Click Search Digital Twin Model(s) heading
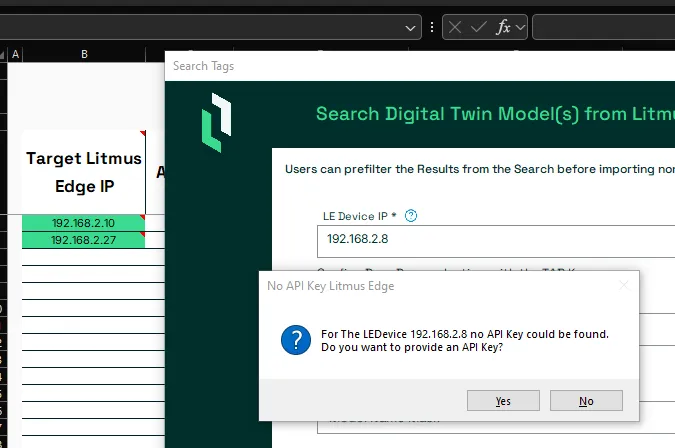The image size is (675, 448). pyautogui.click(x=495, y=114)
